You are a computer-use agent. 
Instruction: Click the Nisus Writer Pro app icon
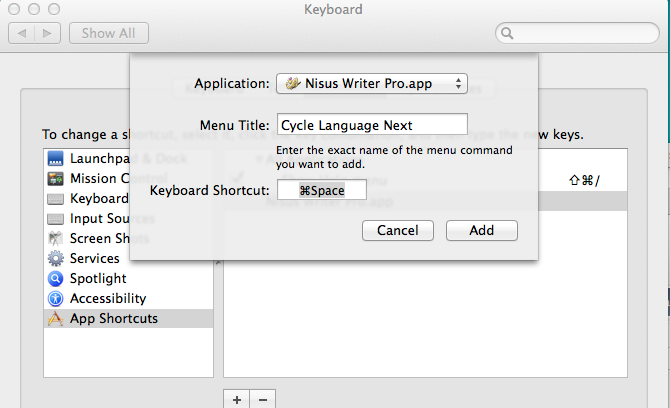293,83
